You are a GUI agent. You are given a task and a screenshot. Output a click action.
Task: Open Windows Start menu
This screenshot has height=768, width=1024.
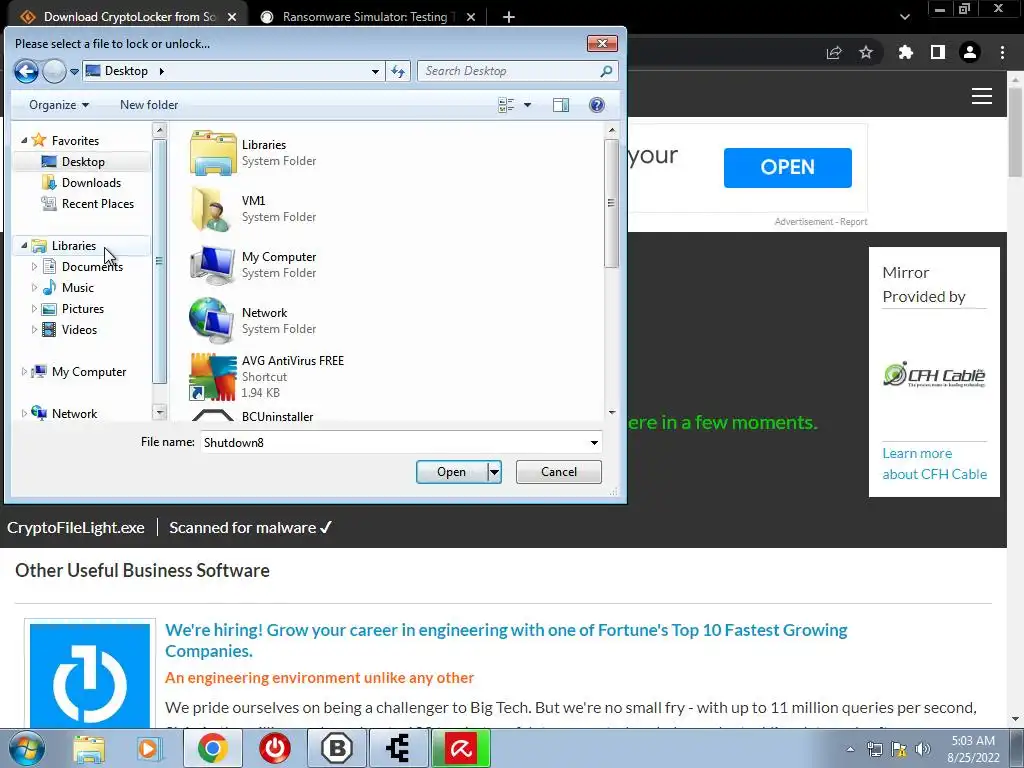pos(26,748)
